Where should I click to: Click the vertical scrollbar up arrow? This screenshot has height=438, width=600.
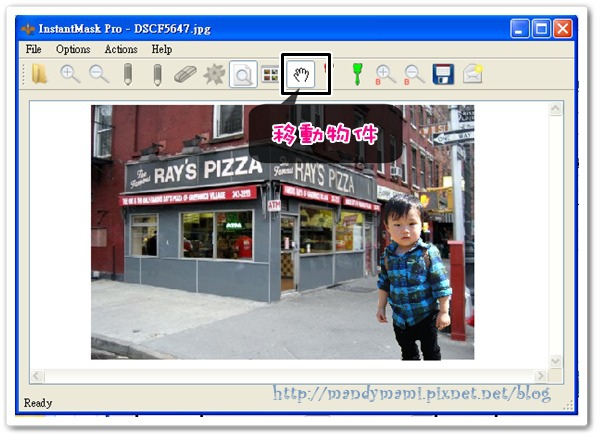pyautogui.click(x=555, y=109)
